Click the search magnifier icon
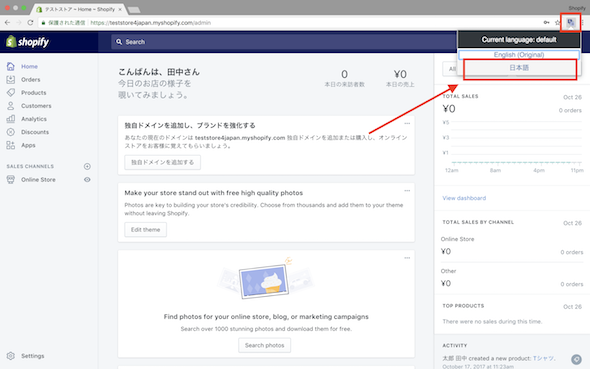Viewport: 590px width, 369px height. click(x=119, y=42)
